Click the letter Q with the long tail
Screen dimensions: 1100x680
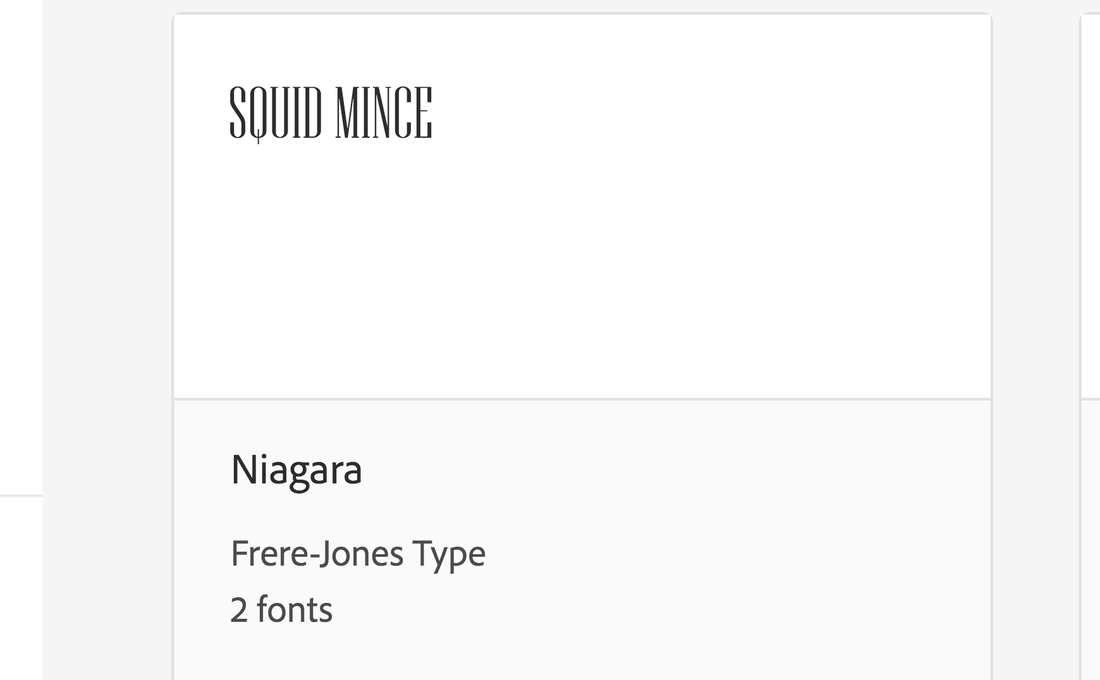[257, 114]
